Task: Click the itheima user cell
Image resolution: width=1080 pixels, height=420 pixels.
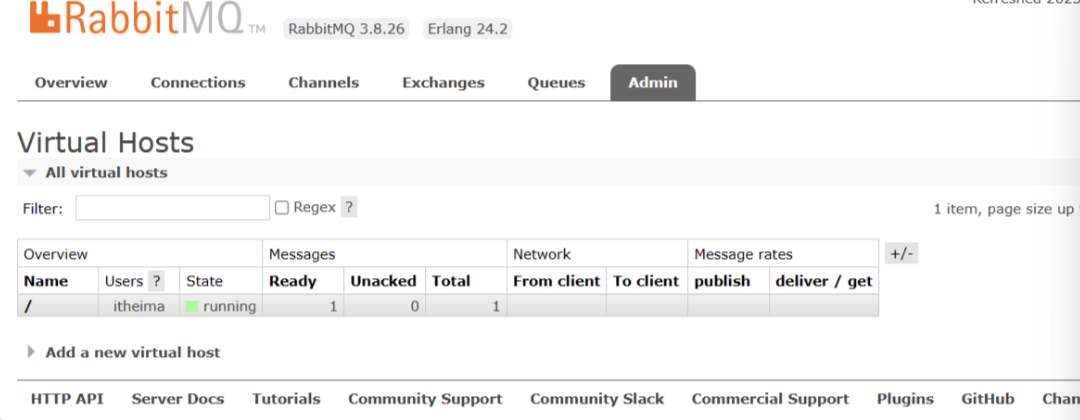Action: pos(139,306)
